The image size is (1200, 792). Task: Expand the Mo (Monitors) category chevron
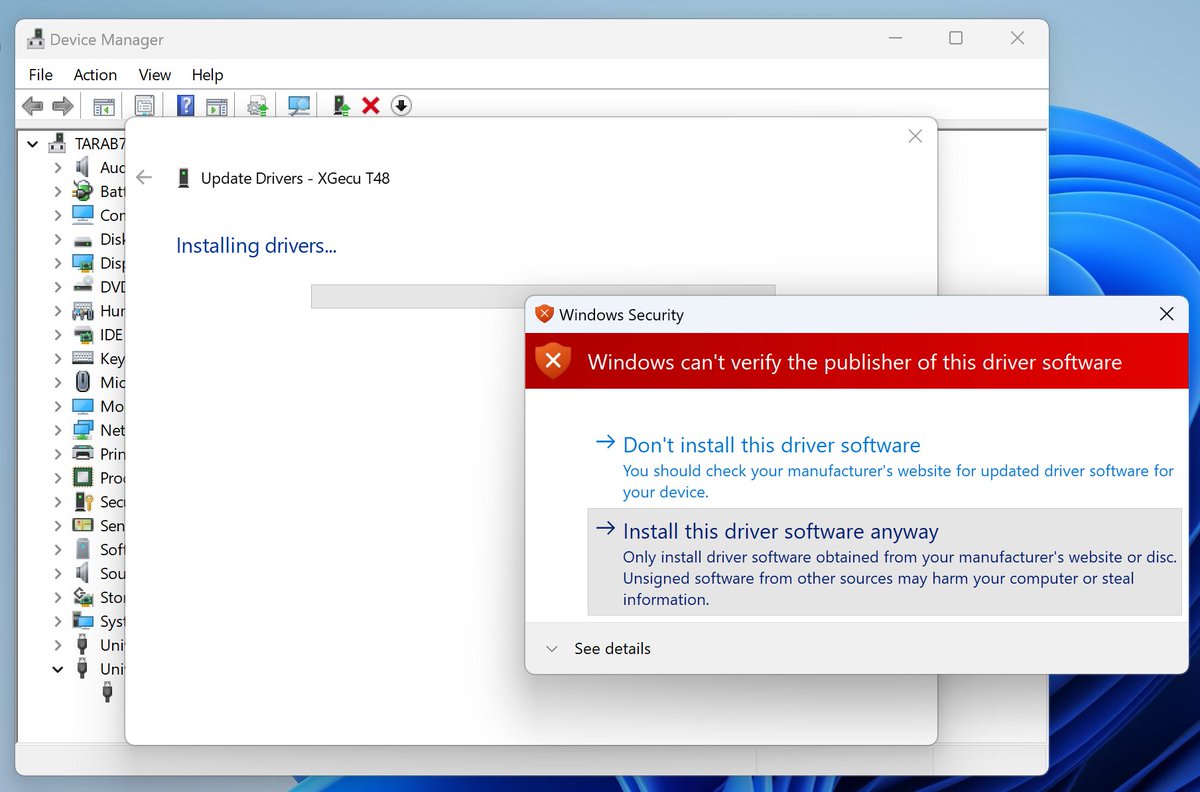(58, 406)
